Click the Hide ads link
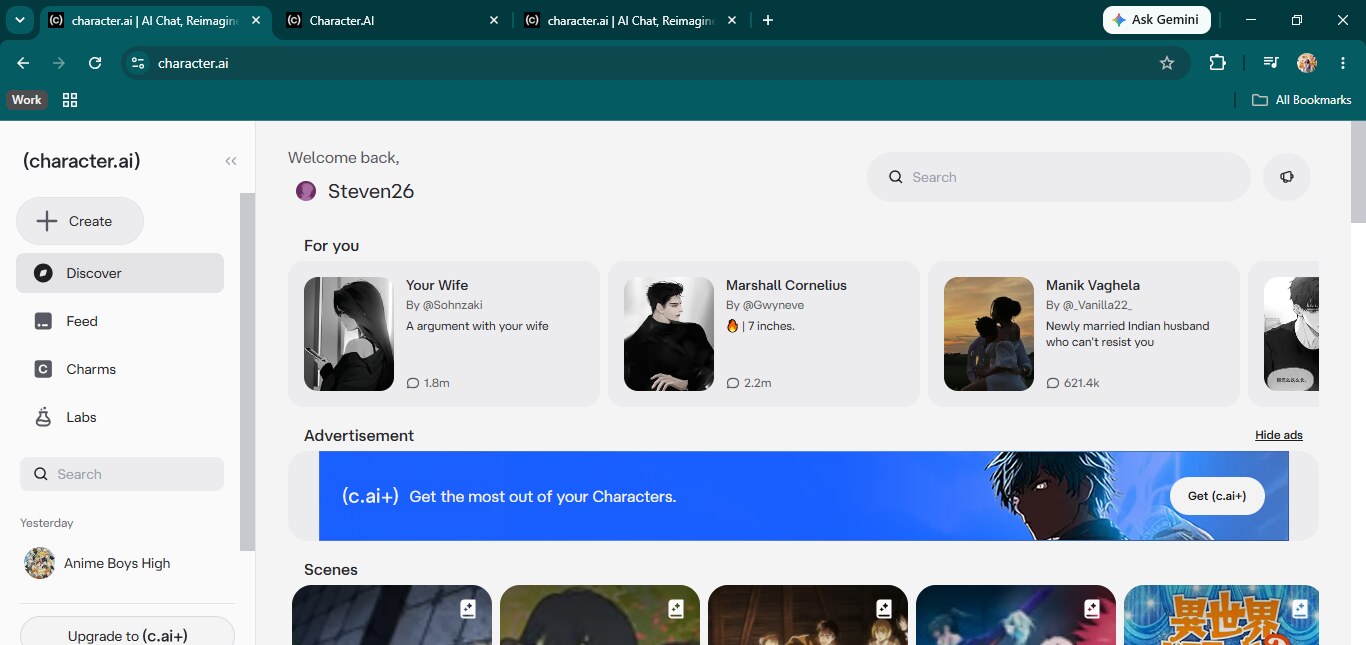1366x645 pixels. tap(1279, 435)
